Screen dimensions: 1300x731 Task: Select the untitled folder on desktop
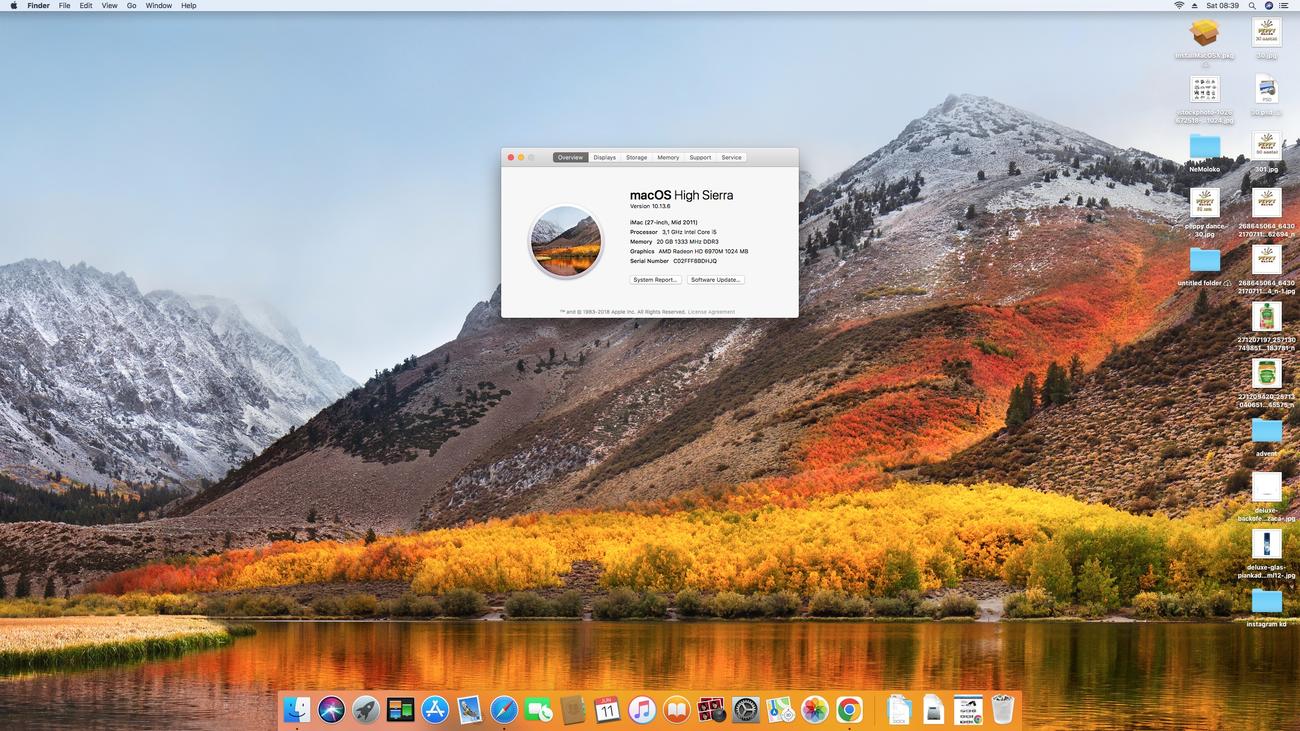coord(1205,267)
